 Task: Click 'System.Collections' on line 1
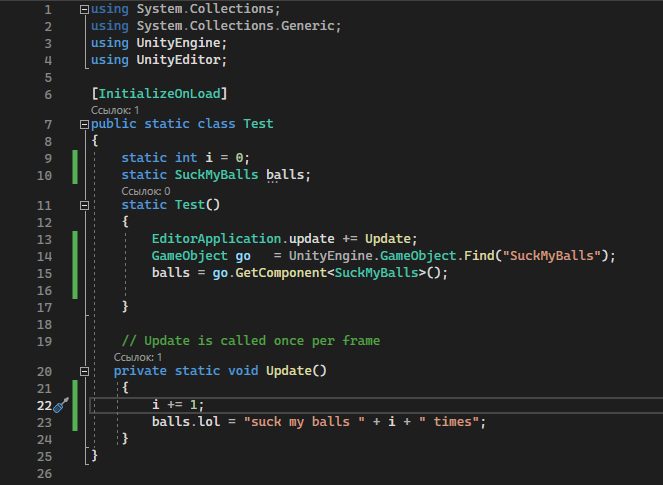(x=205, y=9)
